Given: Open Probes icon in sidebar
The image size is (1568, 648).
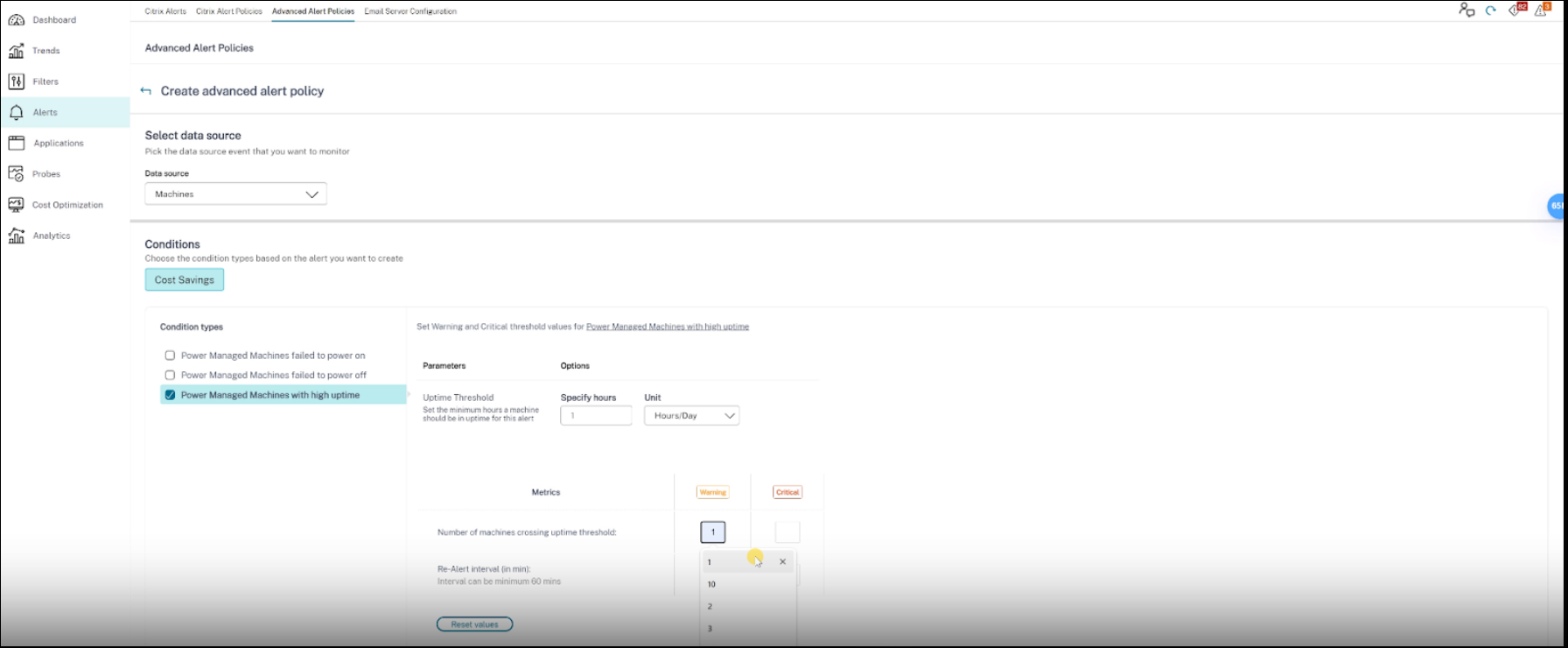Looking at the screenshot, I should point(16,173).
